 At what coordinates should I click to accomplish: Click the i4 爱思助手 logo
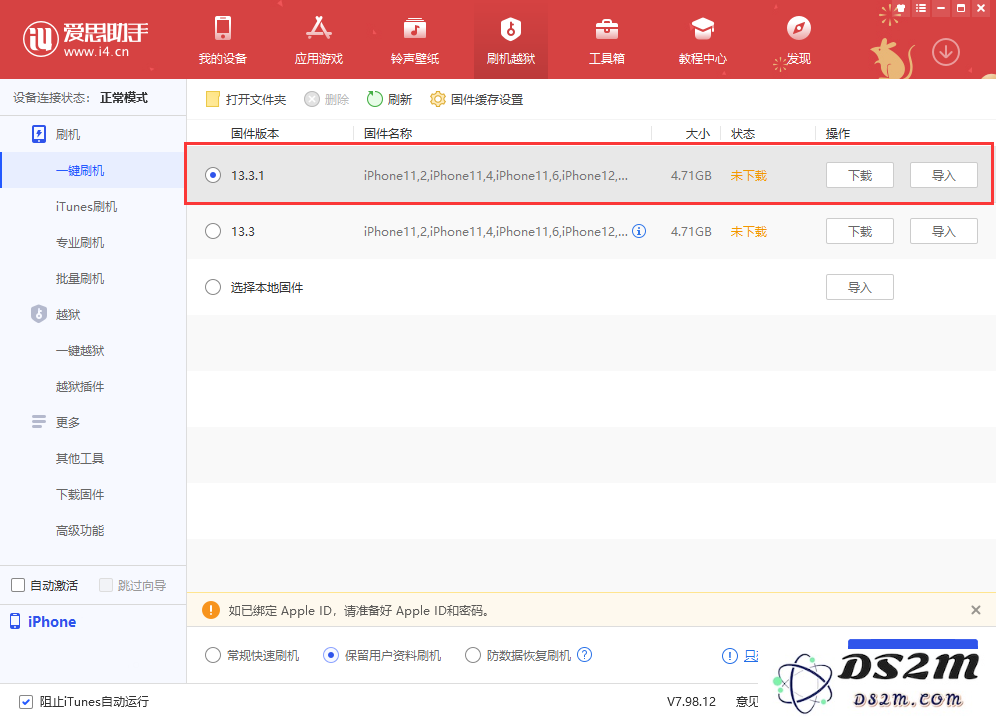[x=86, y=39]
